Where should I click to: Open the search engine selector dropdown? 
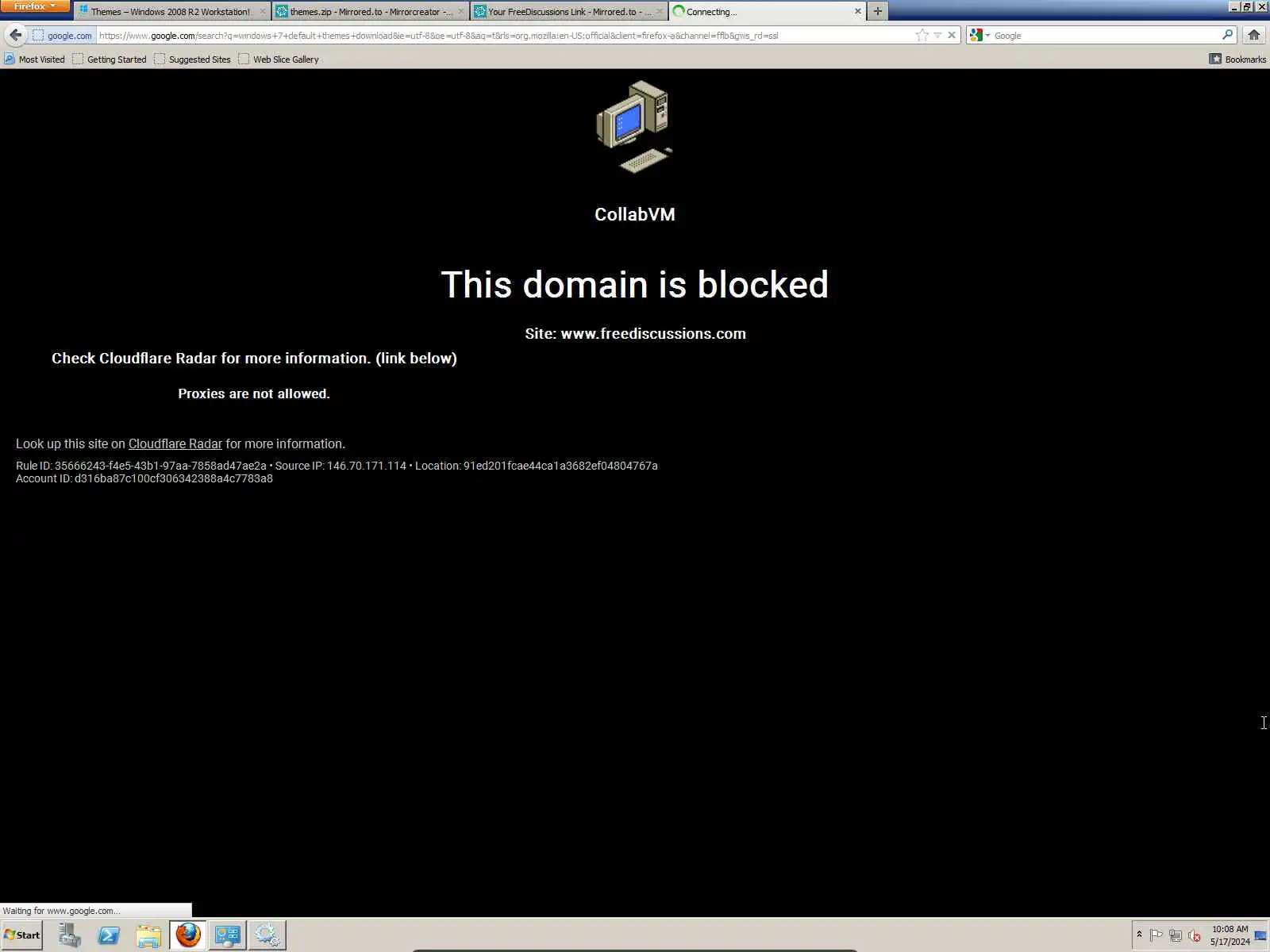pyautogui.click(x=980, y=36)
